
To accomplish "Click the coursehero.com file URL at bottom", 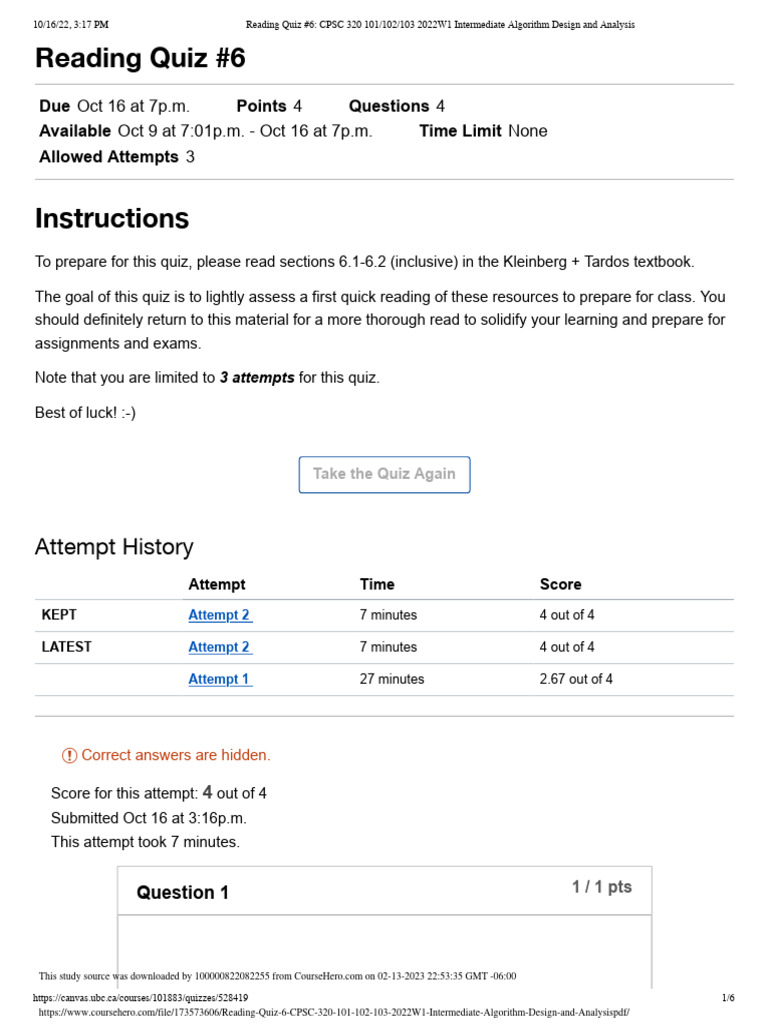I will click(334, 1012).
